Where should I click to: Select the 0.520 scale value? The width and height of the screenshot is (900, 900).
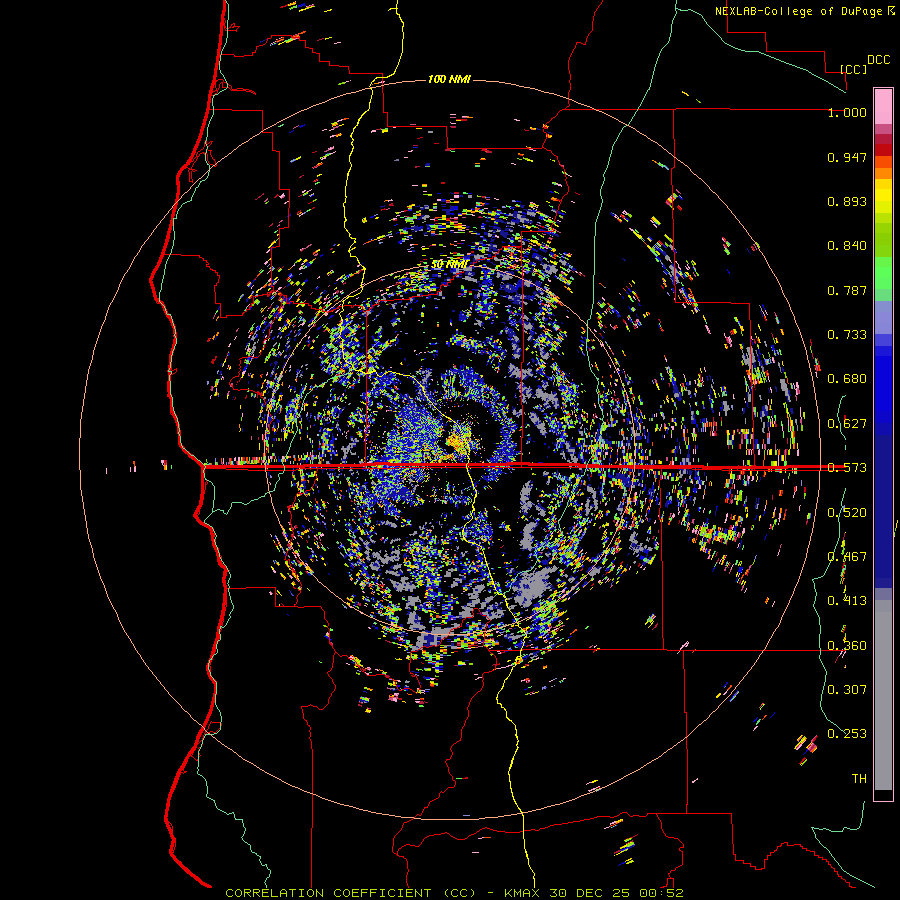click(x=847, y=513)
